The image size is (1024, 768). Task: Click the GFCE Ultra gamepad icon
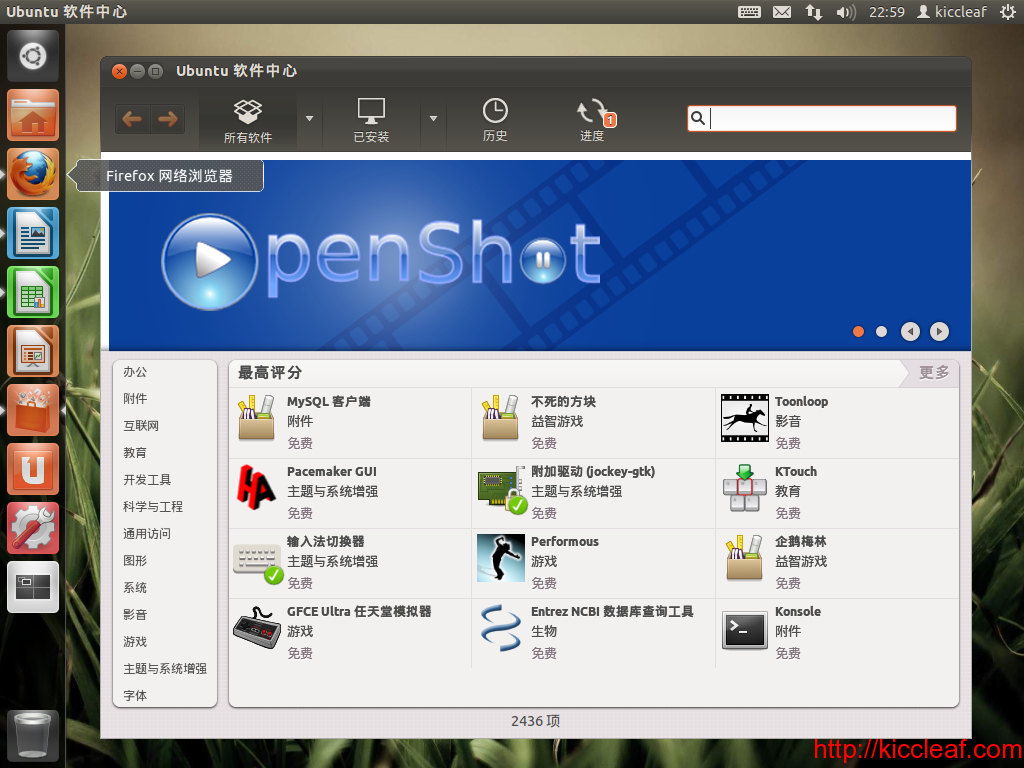click(x=257, y=628)
